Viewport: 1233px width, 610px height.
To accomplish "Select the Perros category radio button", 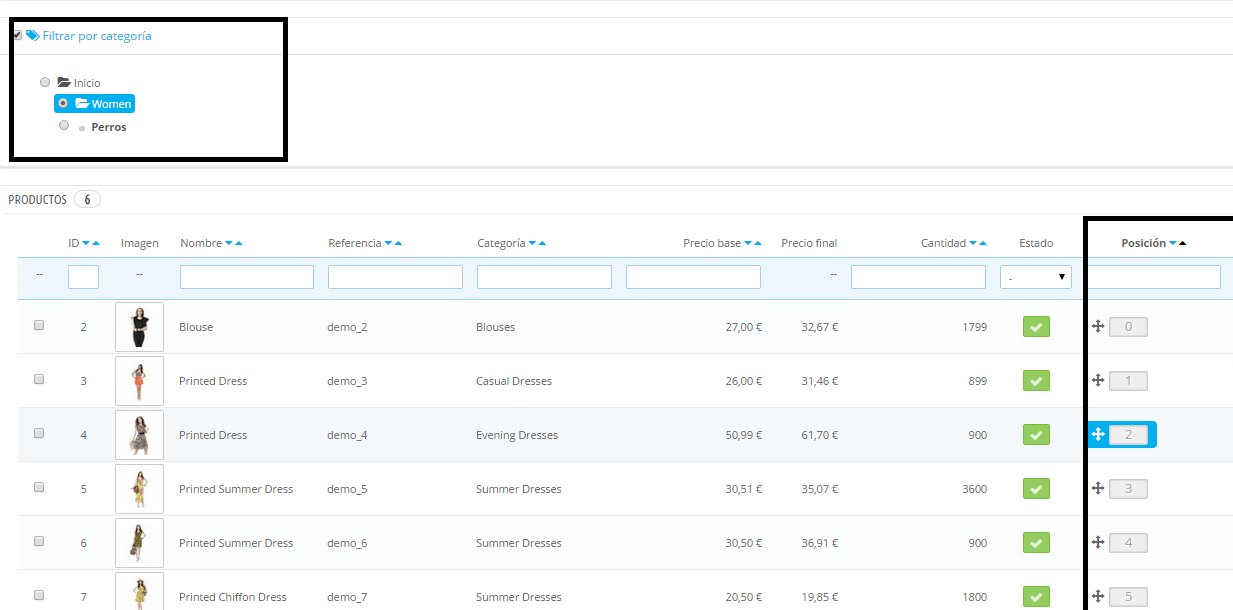I will point(64,126).
